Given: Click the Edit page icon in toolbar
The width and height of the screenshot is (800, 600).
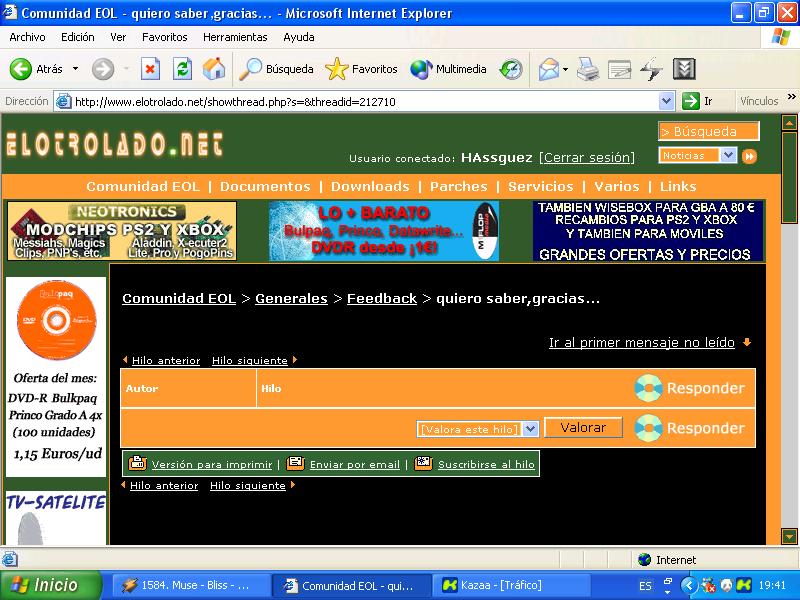Looking at the screenshot, I should pos(619,69).
